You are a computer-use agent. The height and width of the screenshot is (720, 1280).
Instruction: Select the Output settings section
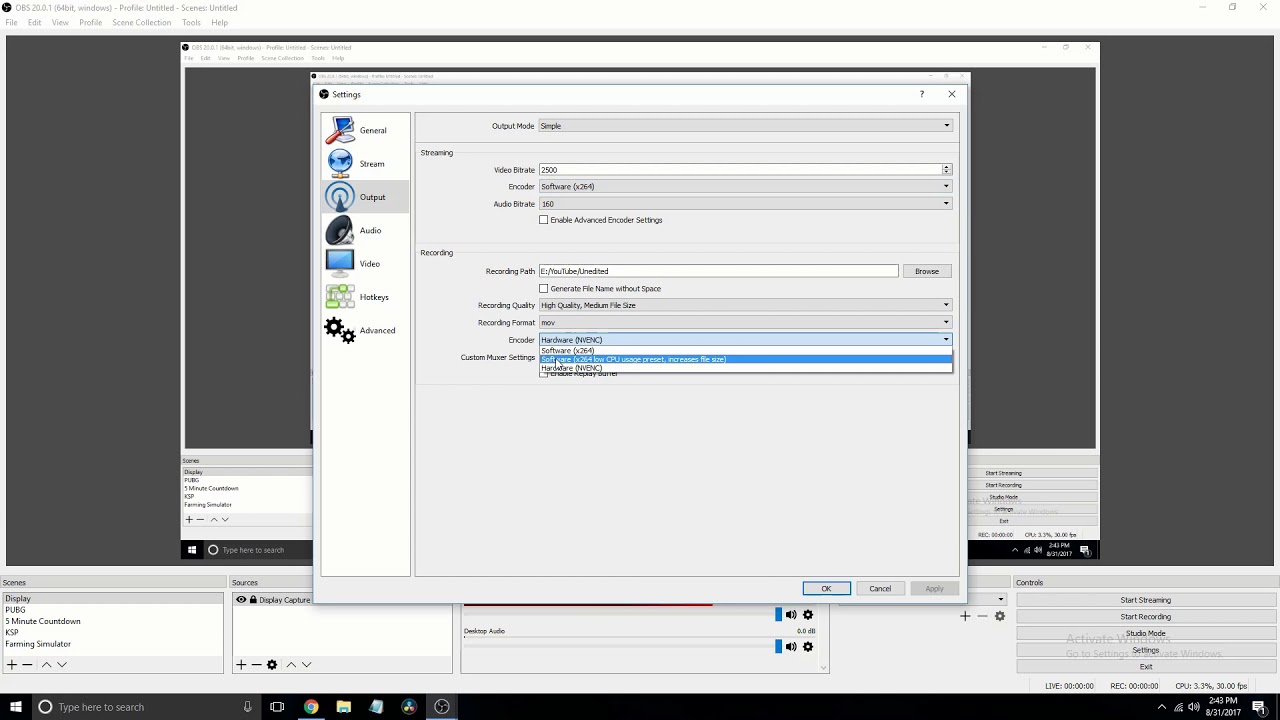[x=365, y=197]
